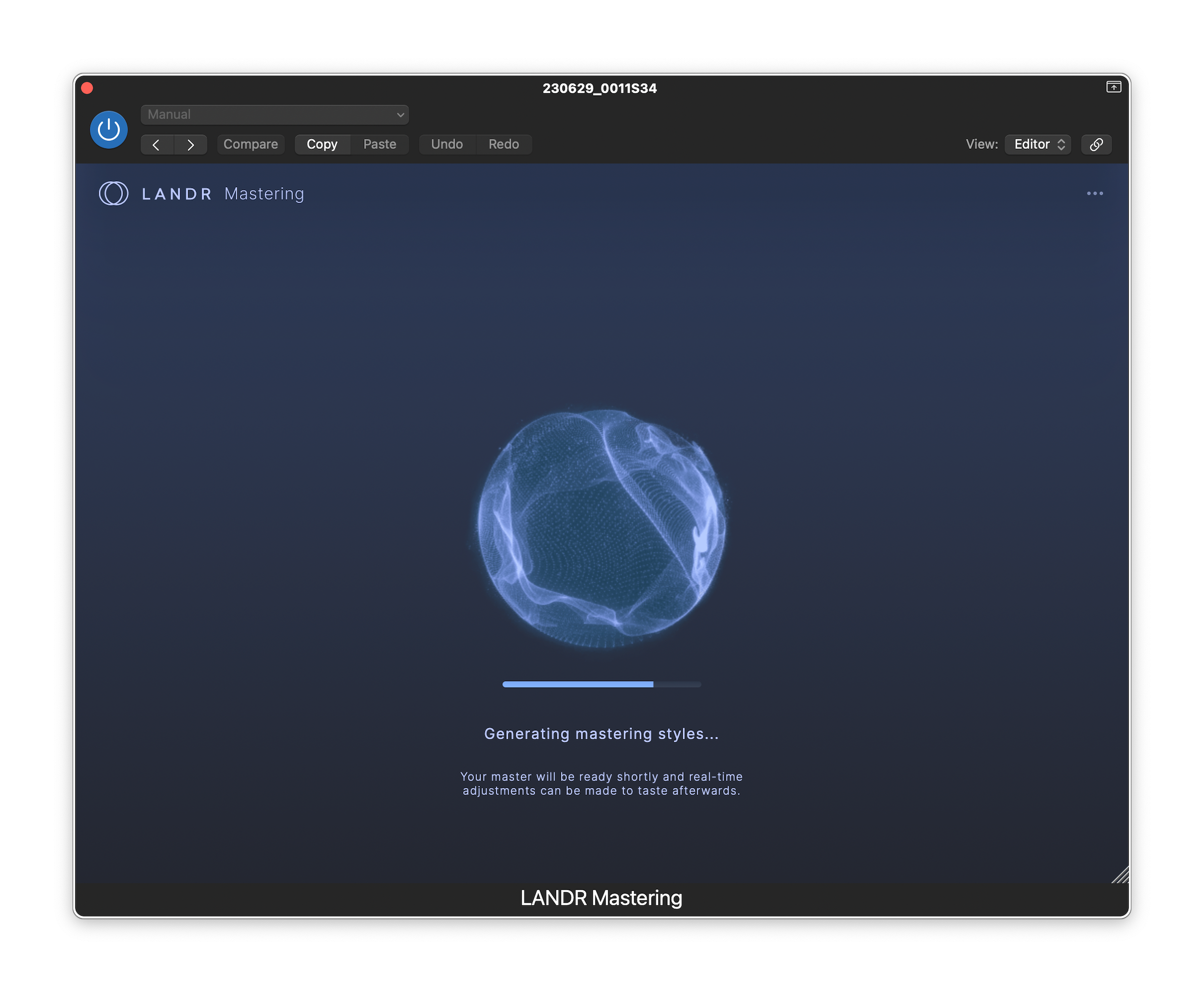Click the LANDR circular logo icon

[113, 194]
